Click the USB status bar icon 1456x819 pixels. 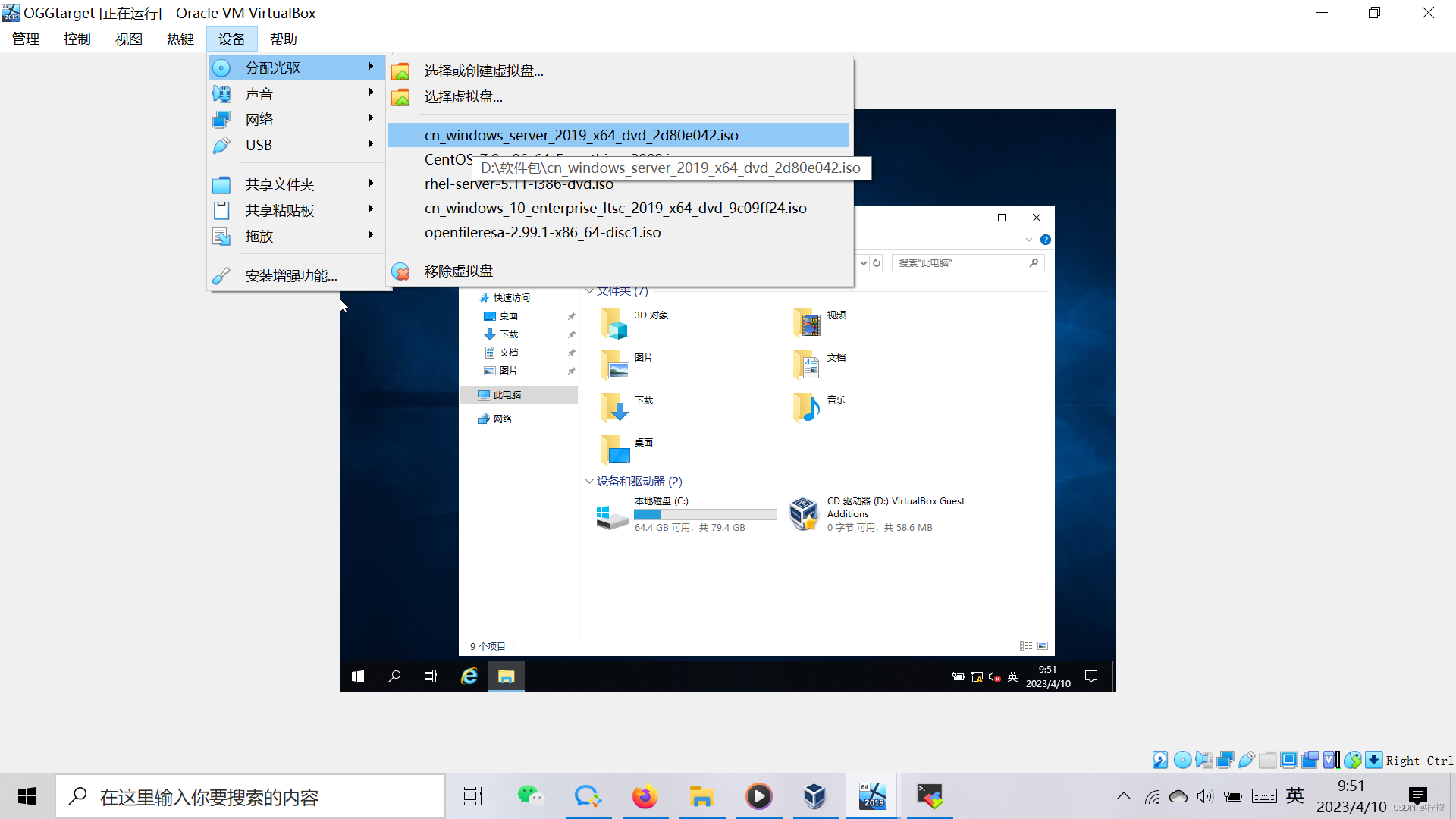(1246, 760)
